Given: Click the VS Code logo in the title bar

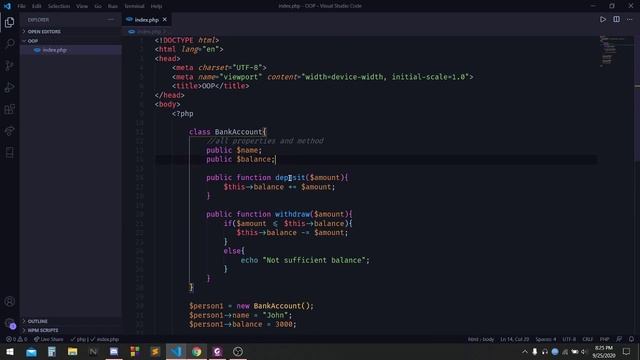Looking at the screenshot, I should 7,6.
